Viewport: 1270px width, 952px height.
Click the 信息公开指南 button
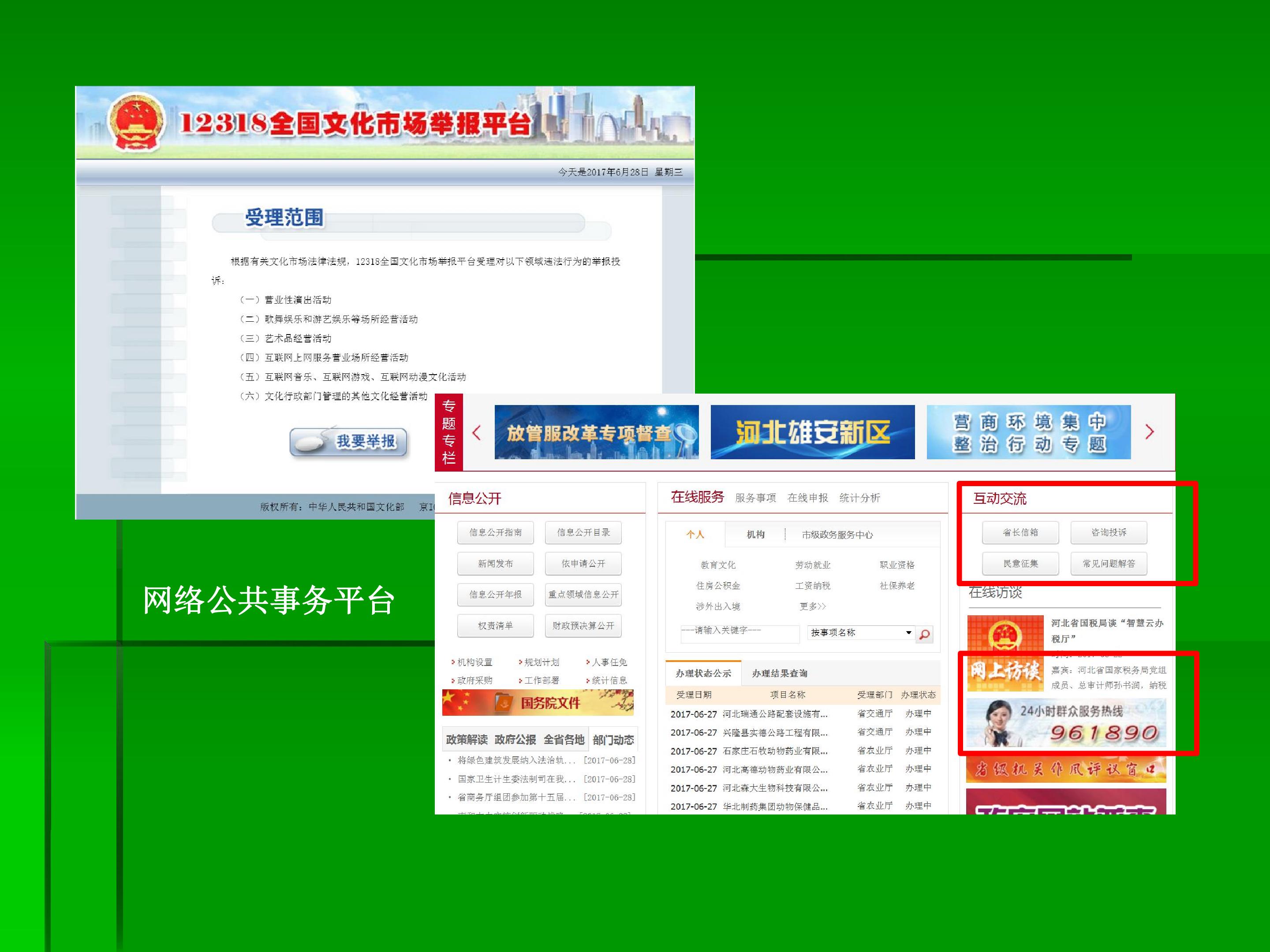pyautogui.click(x=496, y=532)
